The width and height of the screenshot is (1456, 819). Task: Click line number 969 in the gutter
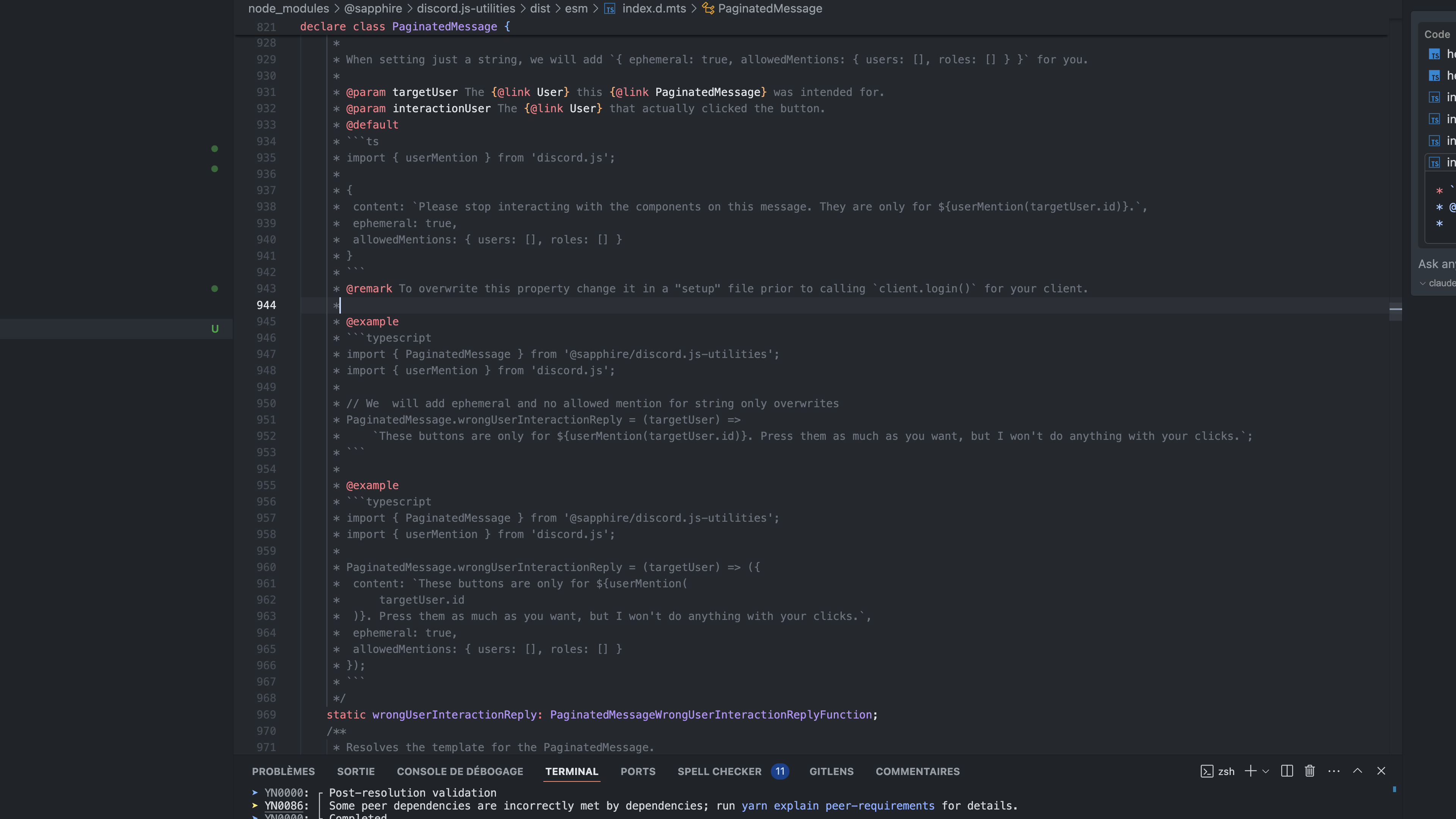[266, 715]
